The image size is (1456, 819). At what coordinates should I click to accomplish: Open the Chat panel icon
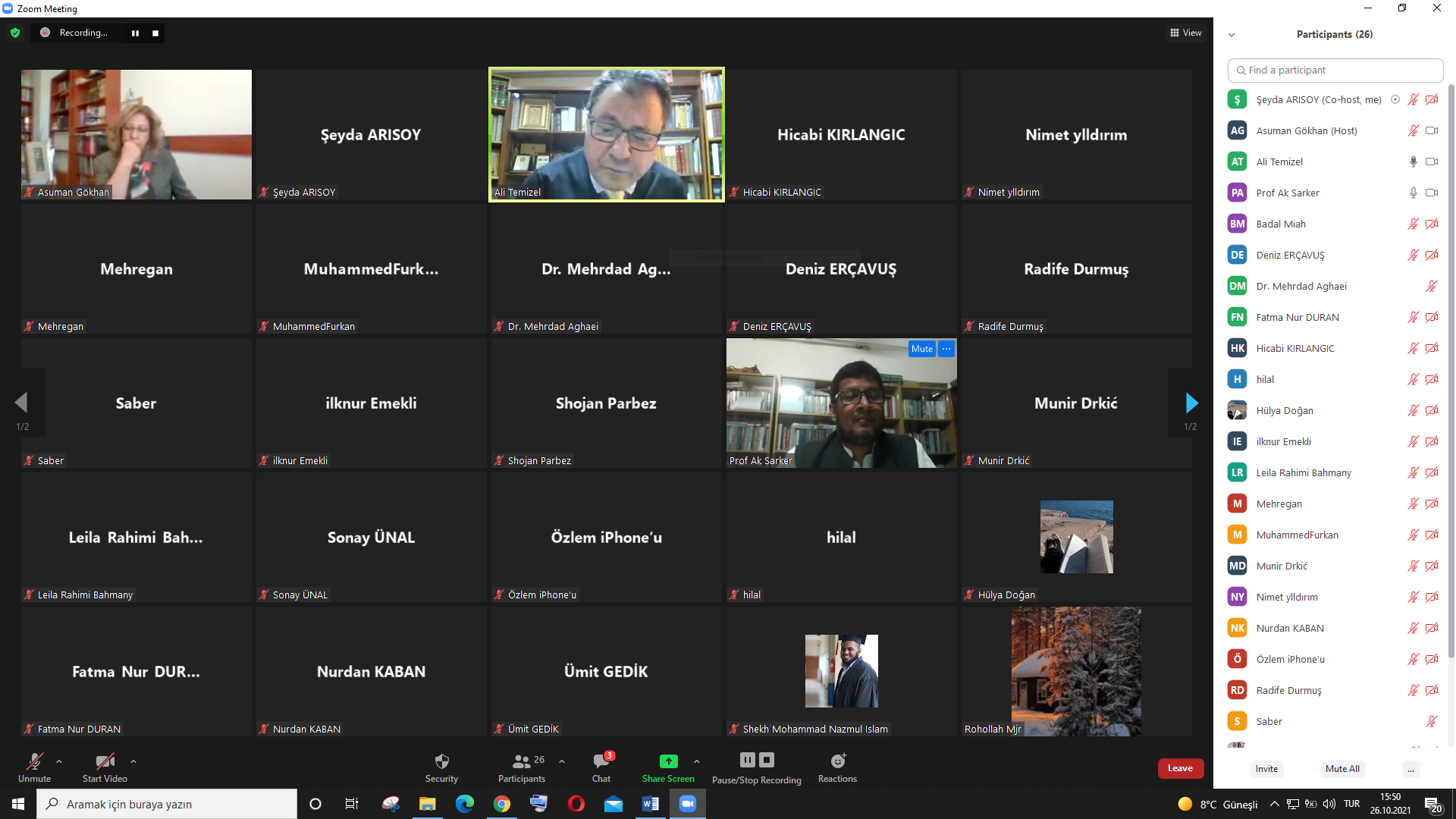(x=601, y=761)
